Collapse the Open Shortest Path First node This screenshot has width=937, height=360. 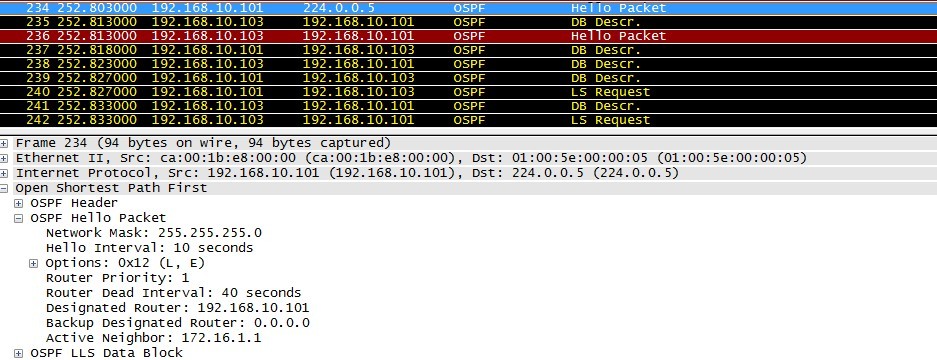coord(4,188)
